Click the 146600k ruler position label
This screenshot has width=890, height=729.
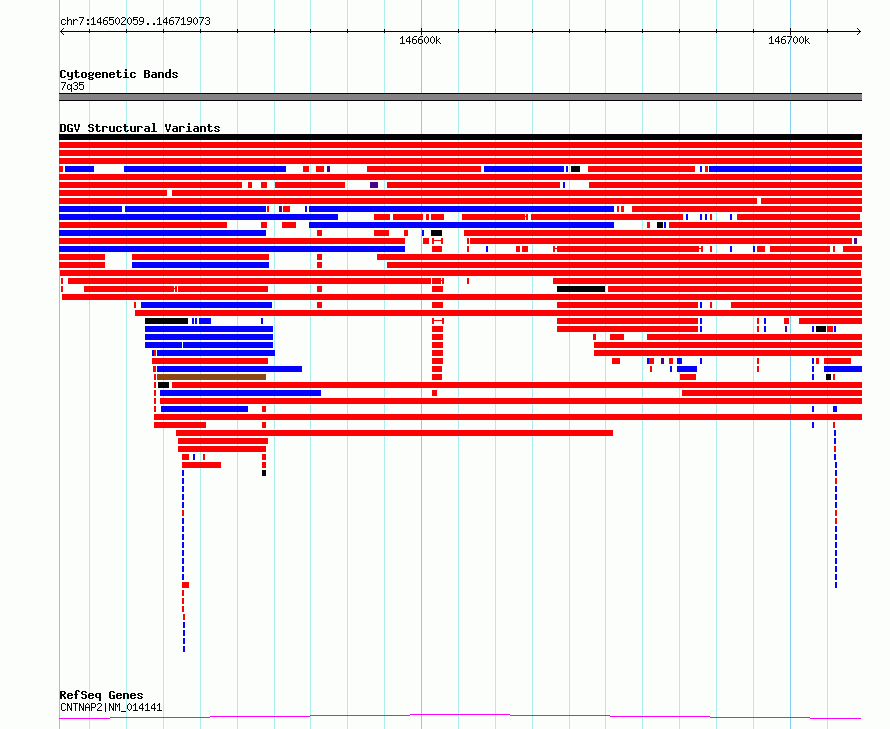tap(420, 40)
